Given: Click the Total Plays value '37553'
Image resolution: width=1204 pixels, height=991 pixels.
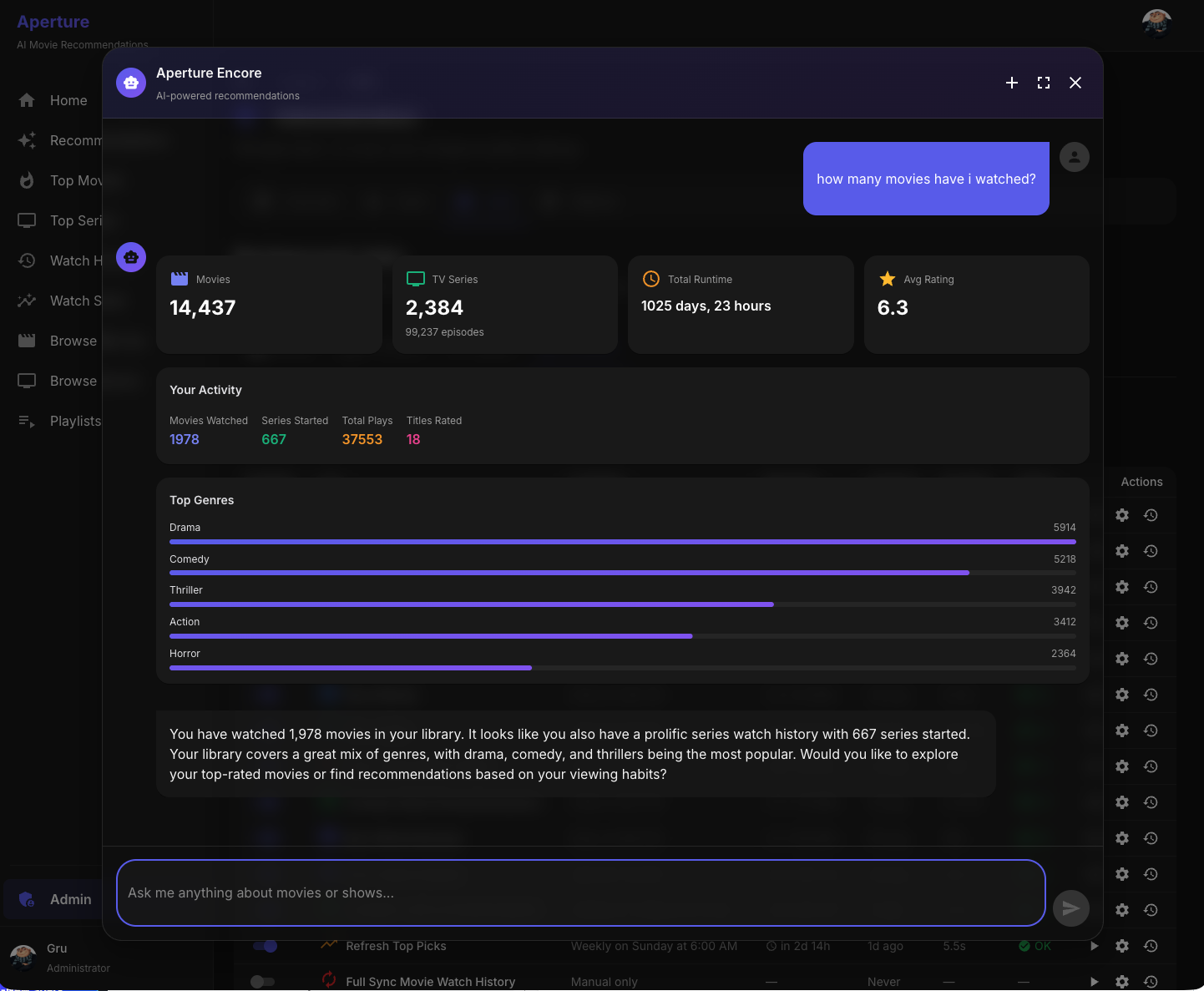Looking at the screenshot, I should pos(362,439).
